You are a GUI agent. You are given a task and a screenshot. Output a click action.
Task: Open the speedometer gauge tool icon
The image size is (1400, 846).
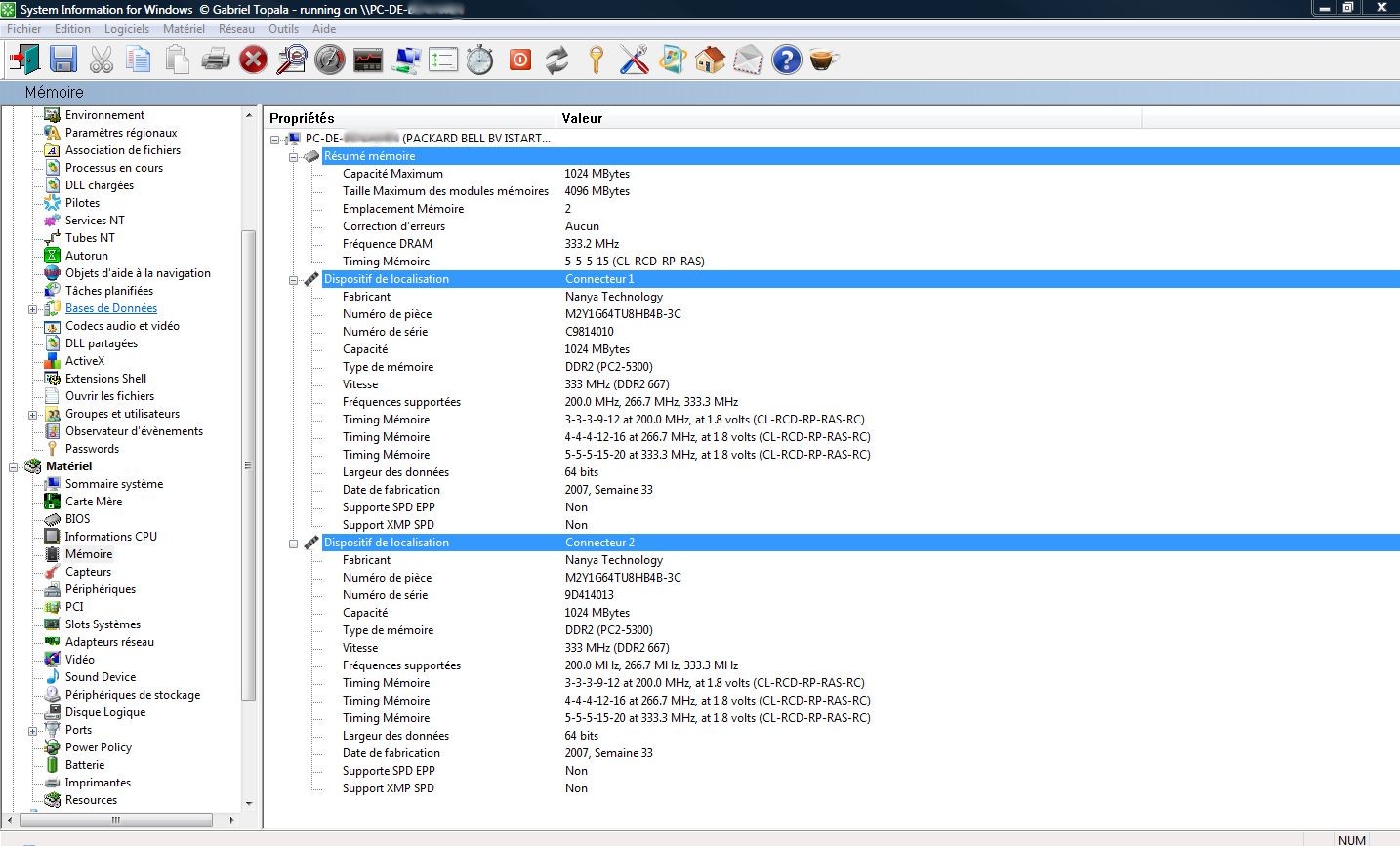pos(330,60)
